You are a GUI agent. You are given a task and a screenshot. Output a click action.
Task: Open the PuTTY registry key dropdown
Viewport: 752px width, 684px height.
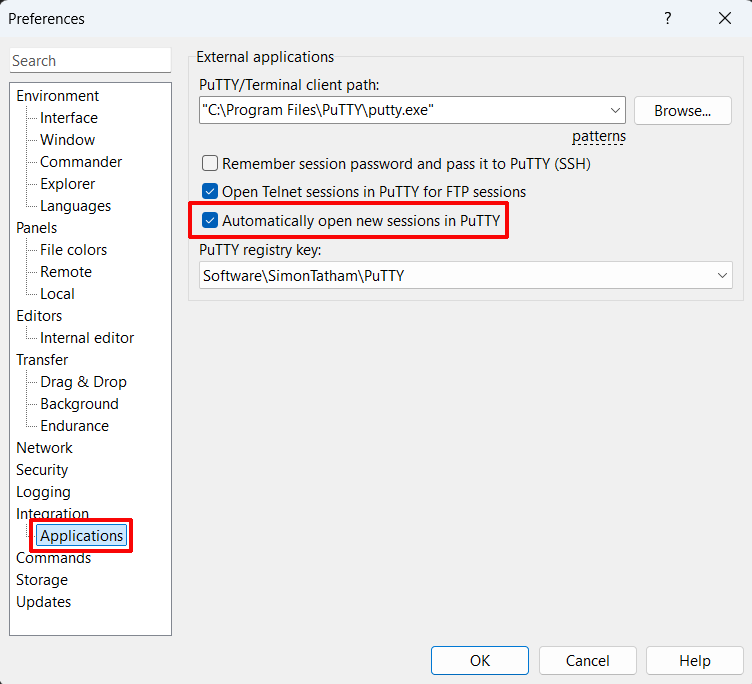point(722,275)
